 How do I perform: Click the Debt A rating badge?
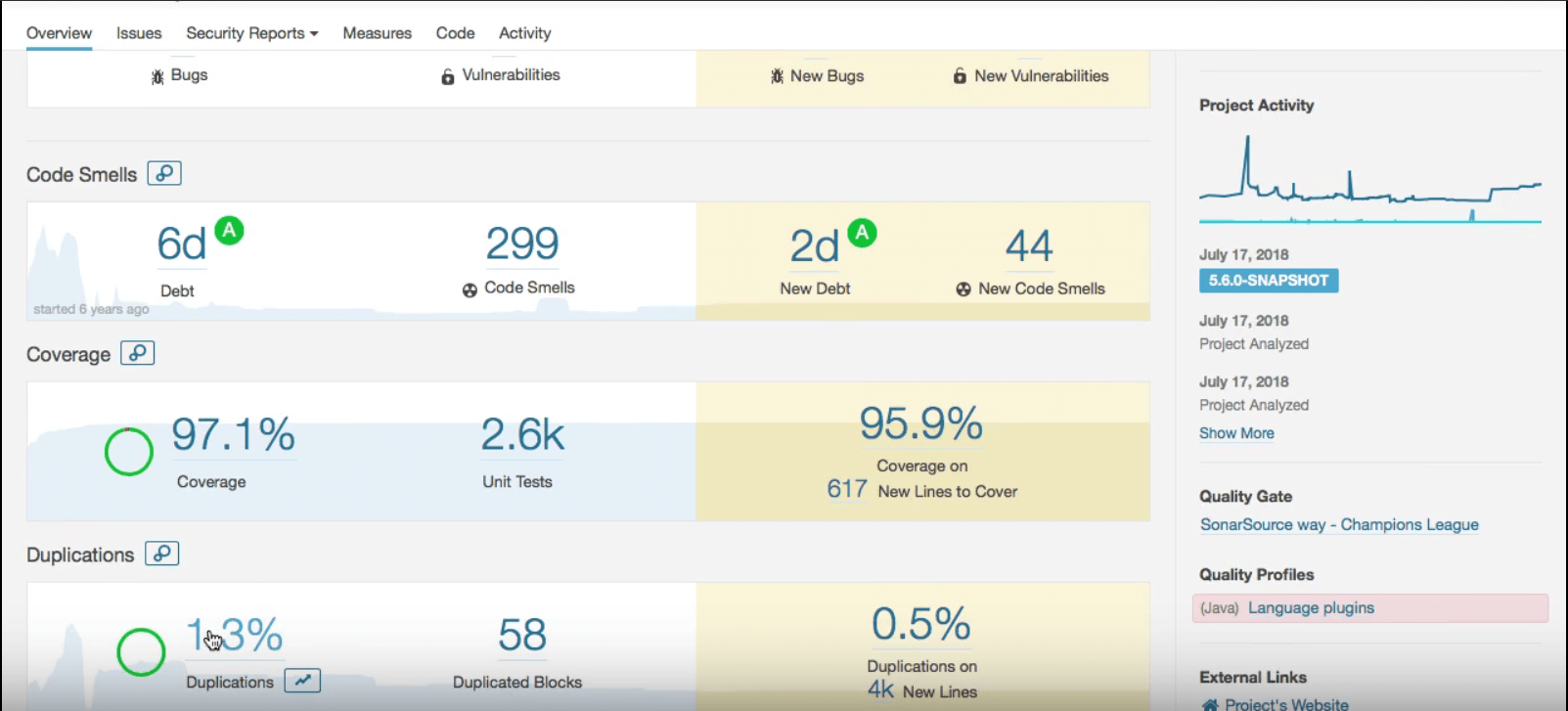coord(229,231)
